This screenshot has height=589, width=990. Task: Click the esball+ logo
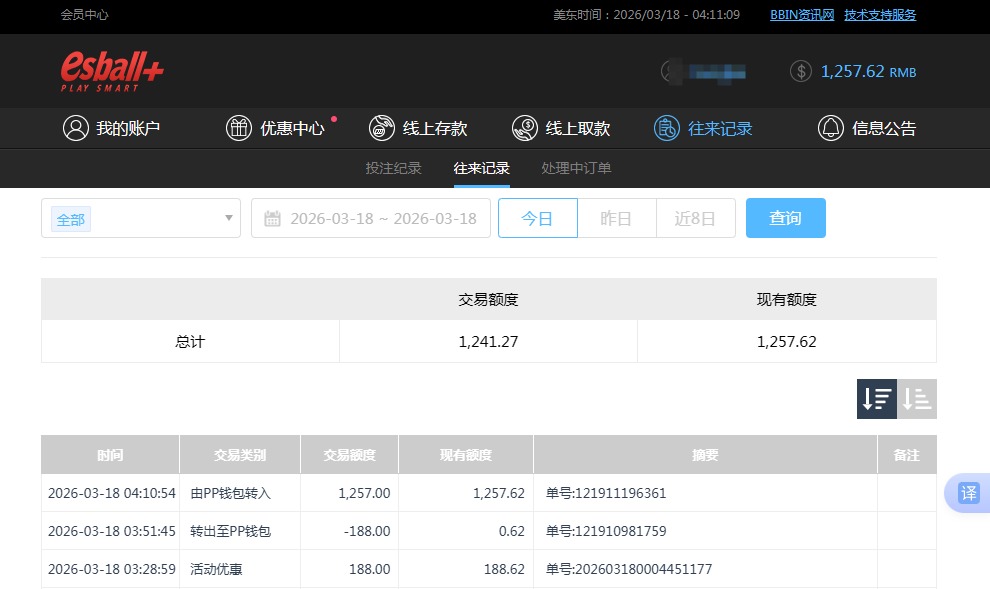coord(111,70)
